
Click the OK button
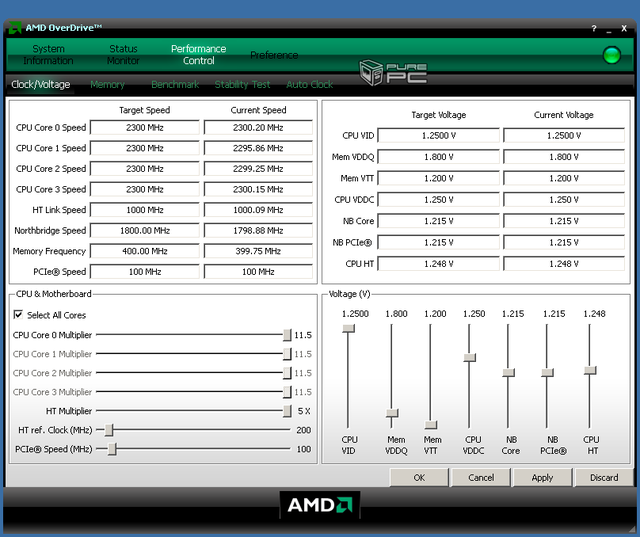pos(419,477)
